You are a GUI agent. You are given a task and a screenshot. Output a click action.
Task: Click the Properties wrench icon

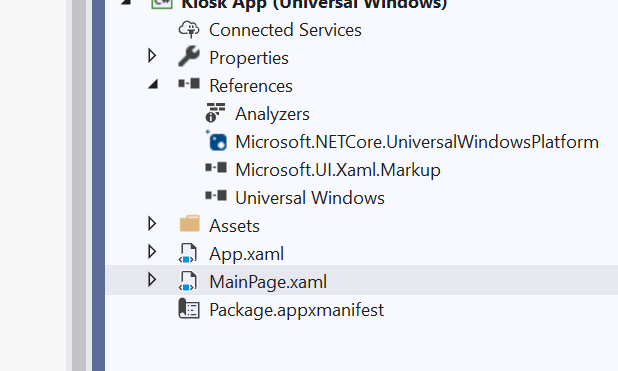coord(189,56)
